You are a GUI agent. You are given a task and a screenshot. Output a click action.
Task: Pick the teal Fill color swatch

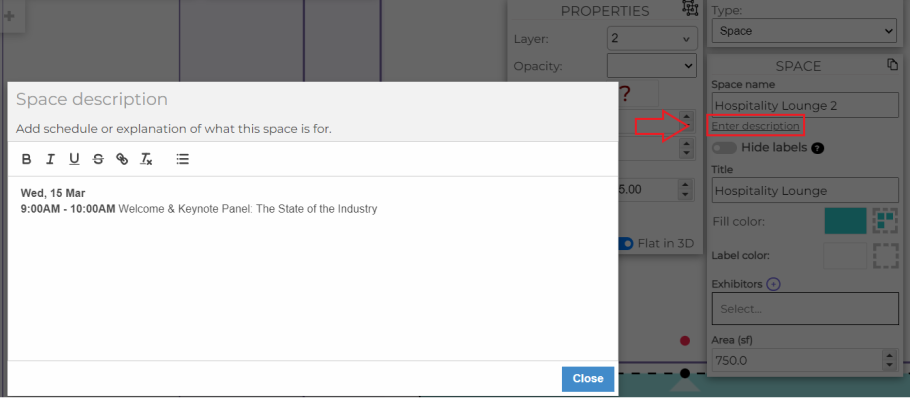[845, 221]
